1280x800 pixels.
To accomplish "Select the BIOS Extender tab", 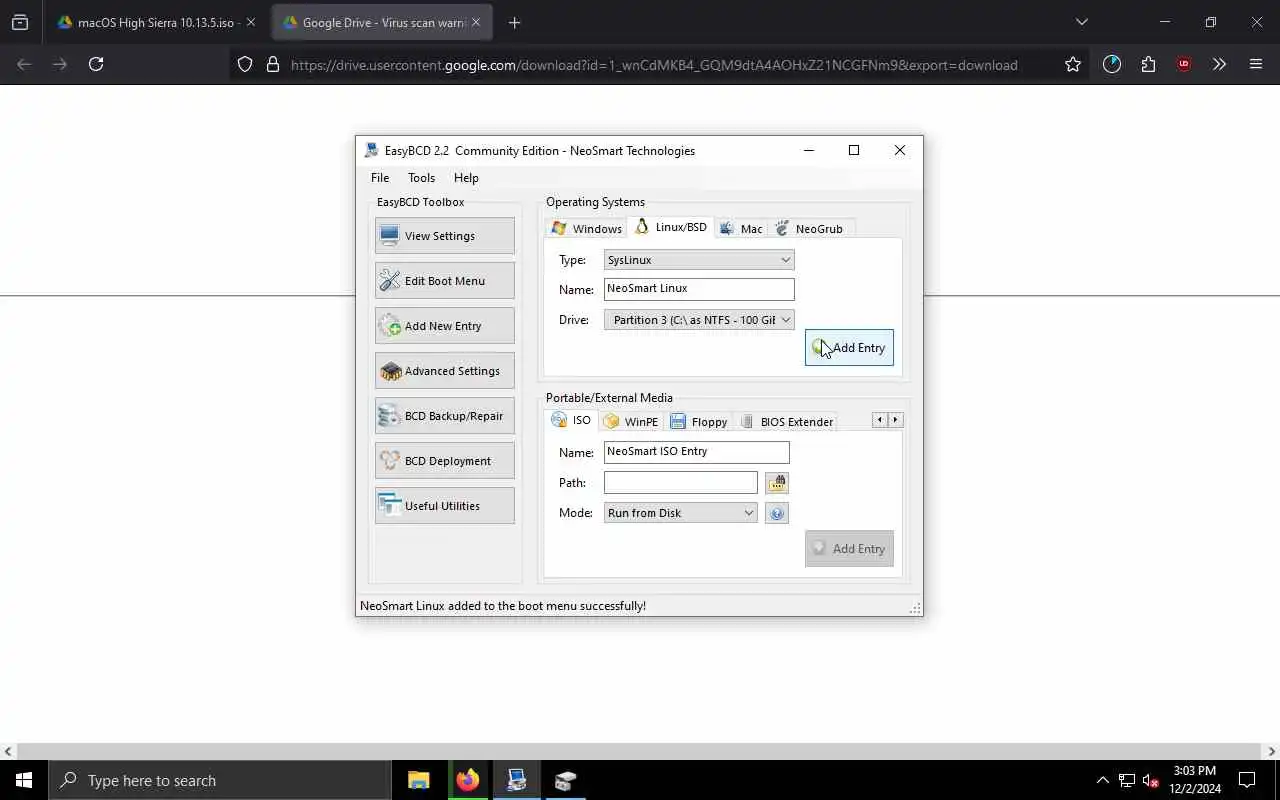I will click(786, 422).
